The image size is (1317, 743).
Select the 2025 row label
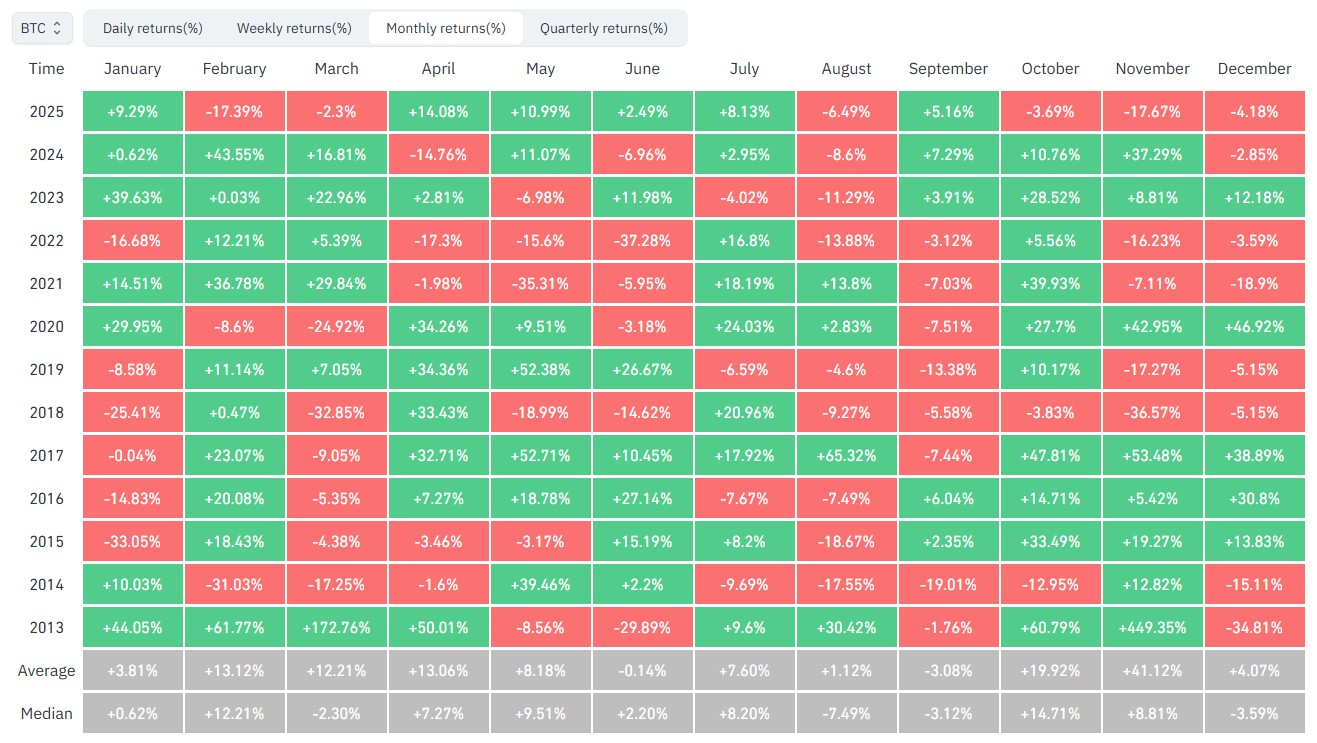[x=46, y=112]
